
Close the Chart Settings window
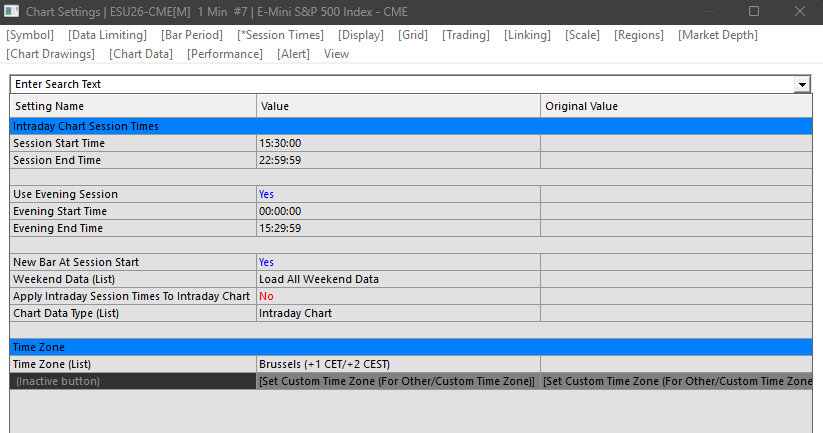[x=799, y=11]
